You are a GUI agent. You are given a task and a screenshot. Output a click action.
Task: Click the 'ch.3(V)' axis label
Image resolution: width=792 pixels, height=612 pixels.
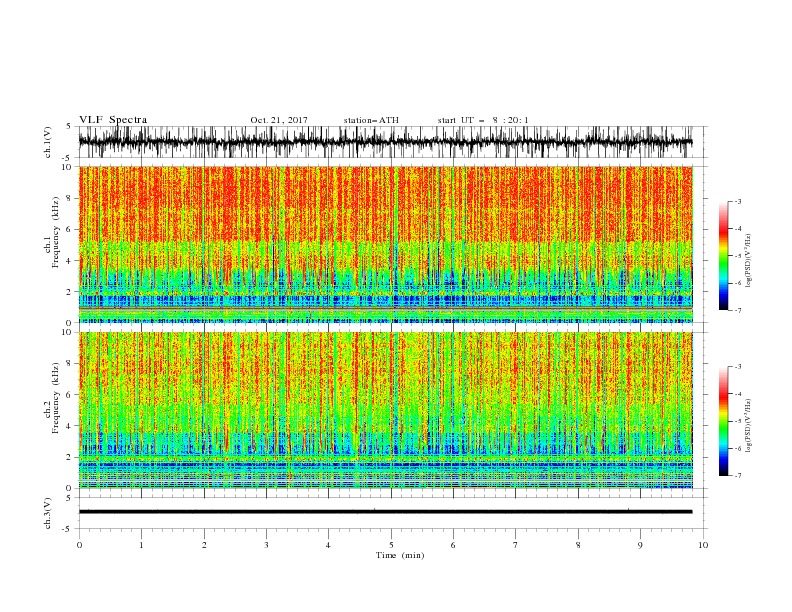point(48,513)
